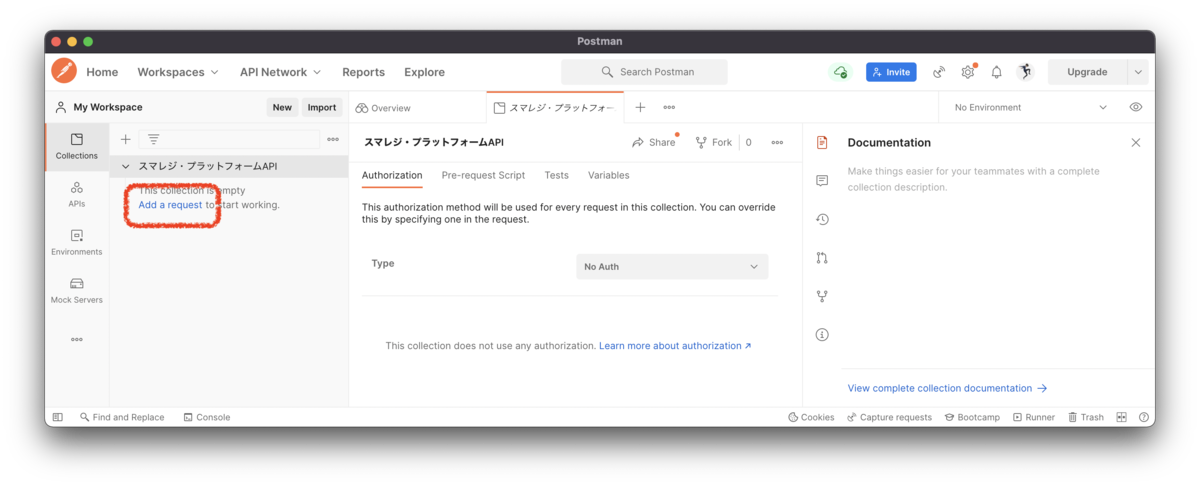Select the Variables tab

click(608, 175)
